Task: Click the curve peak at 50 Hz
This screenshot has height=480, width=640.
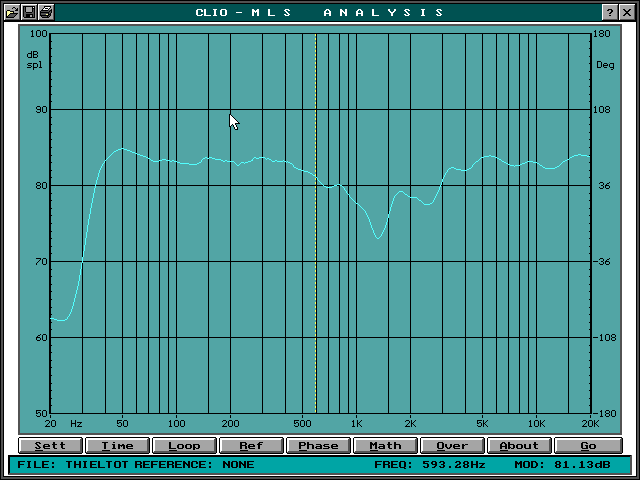Action: pyautogui.click(x=122, y=149)
